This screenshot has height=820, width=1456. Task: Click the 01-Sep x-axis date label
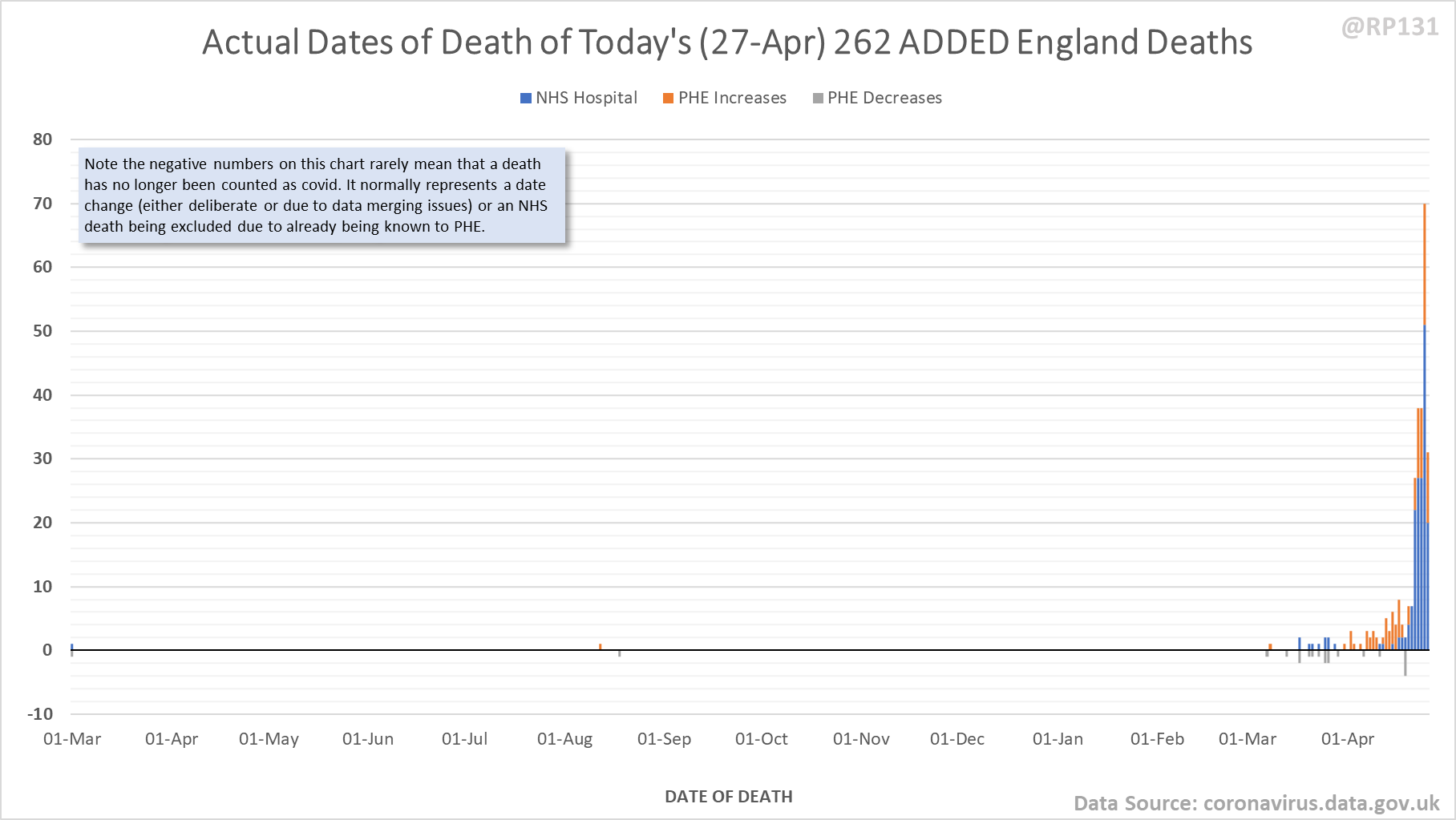(664, 739)
